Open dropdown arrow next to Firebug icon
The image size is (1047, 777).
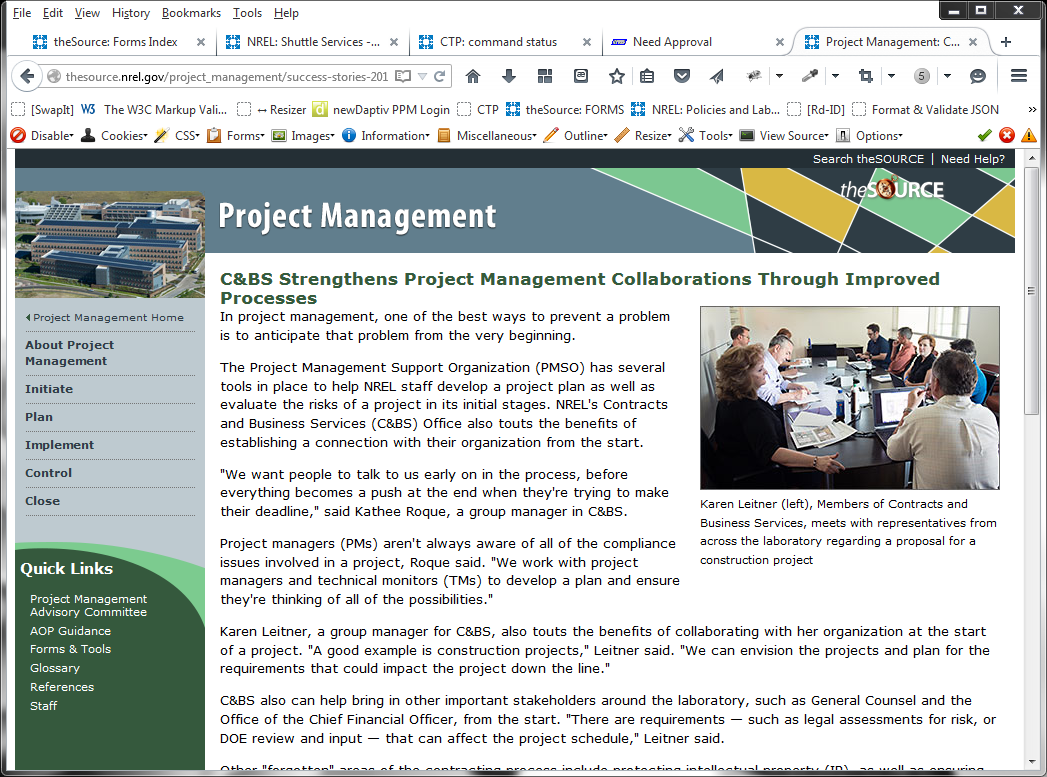(x=779, y=76)
